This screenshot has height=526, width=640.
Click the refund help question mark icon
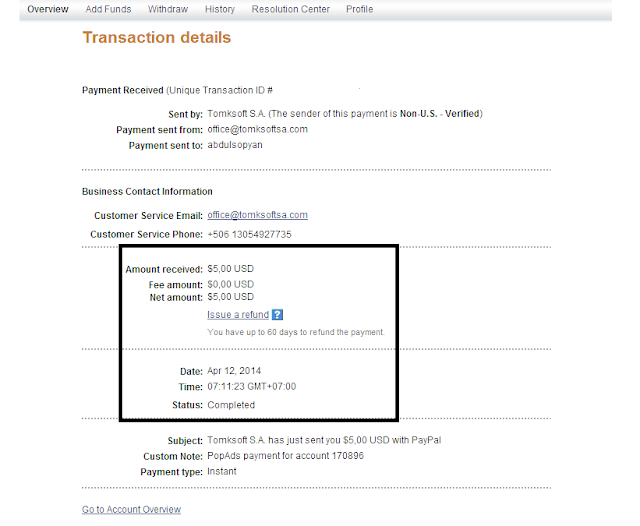point(277,315)
